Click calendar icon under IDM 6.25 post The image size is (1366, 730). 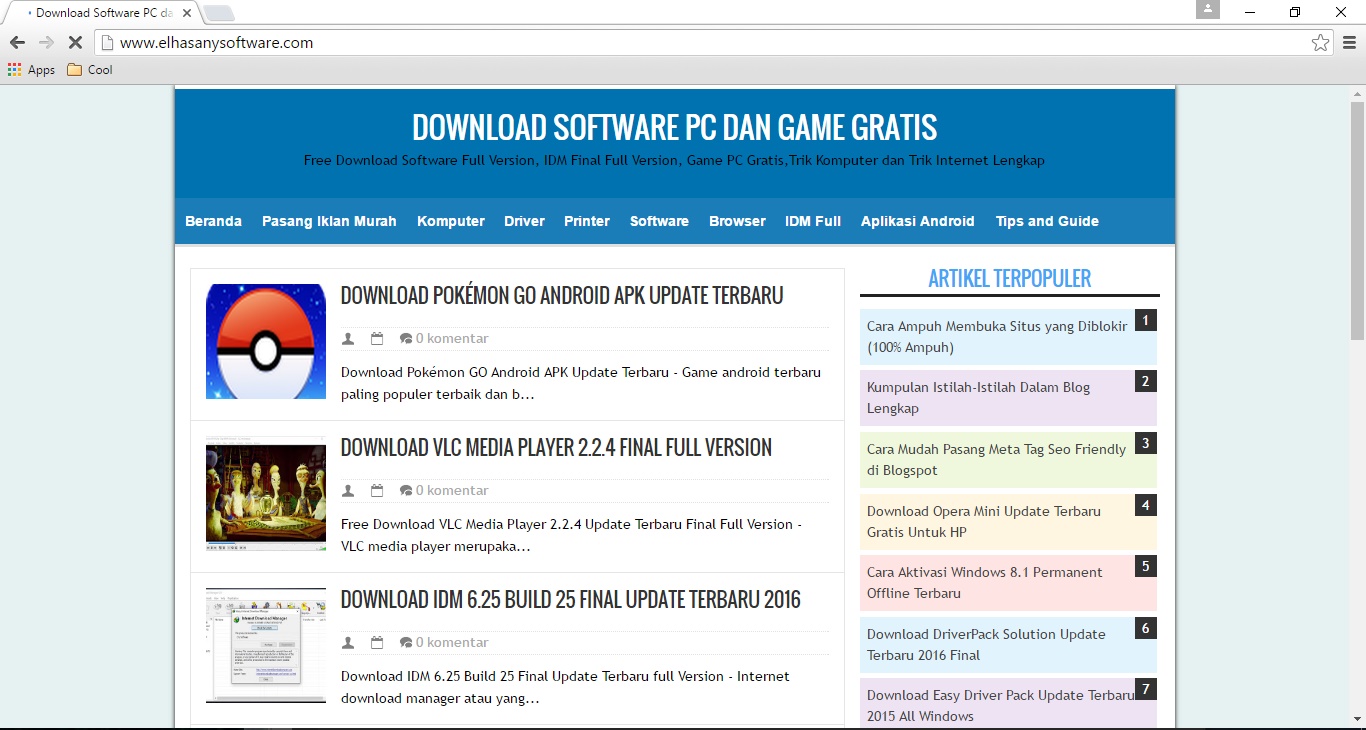click(377, 643)
